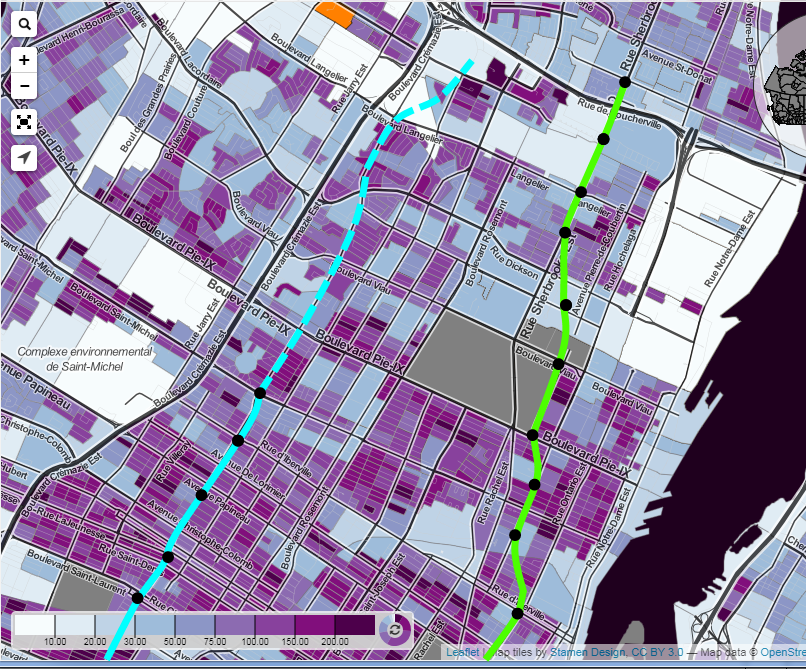Select the northernmost black dot on the cyan line
Image resolution: width=806 pixels, height=669 pixels.
tap(260, 393)
